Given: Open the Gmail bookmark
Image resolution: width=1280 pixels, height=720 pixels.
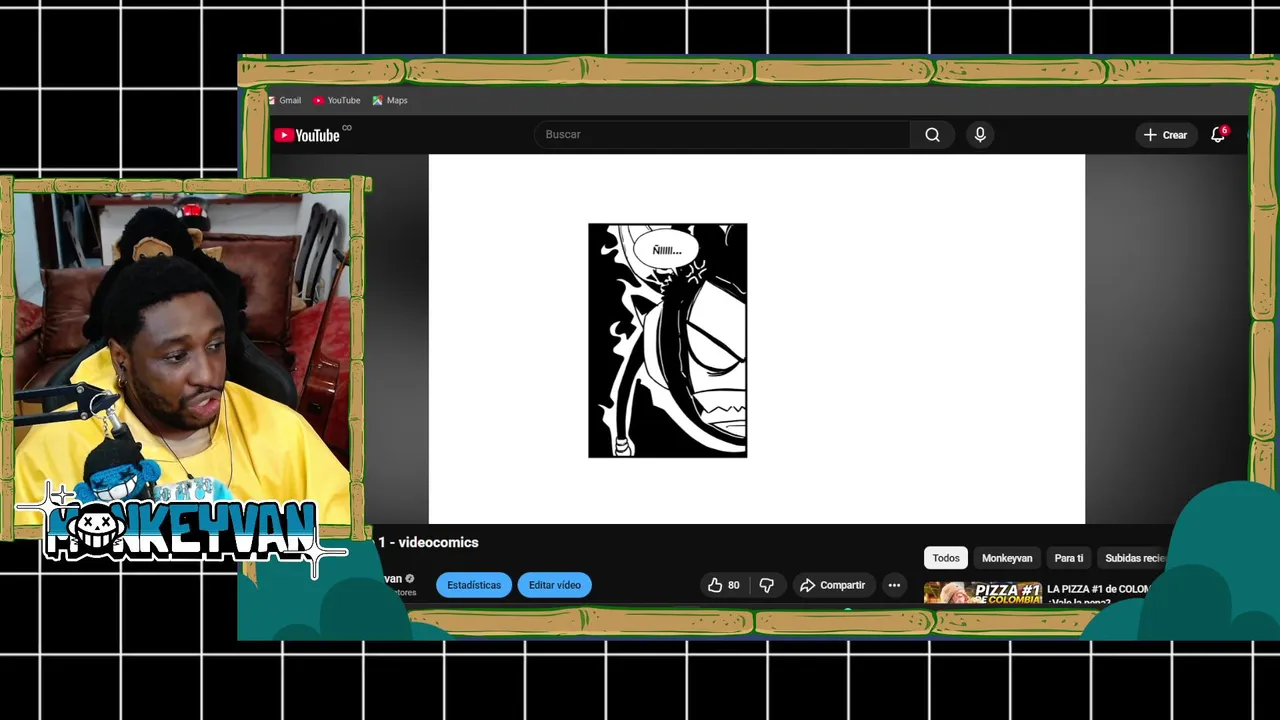Looking at the screenshot, I should 284,100.
